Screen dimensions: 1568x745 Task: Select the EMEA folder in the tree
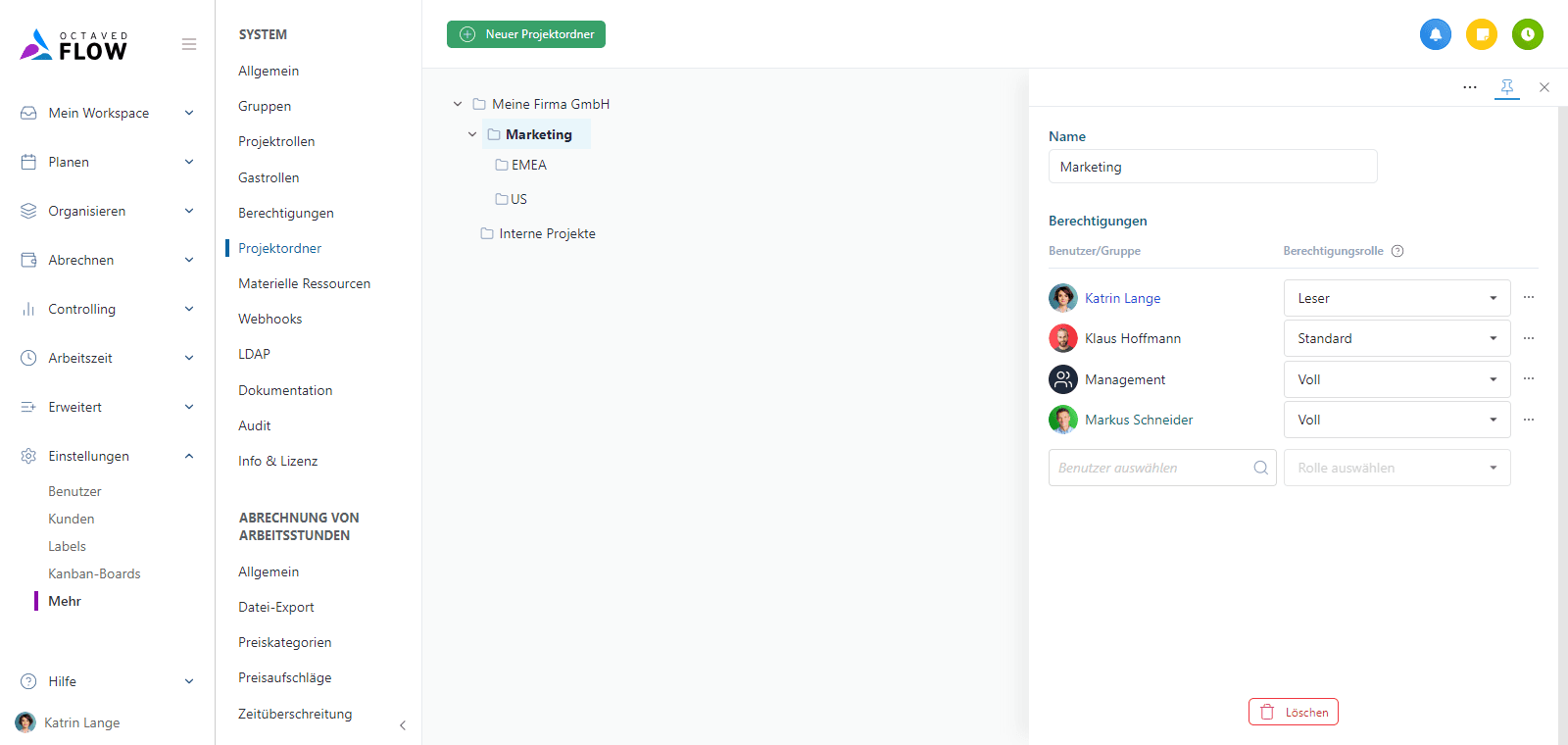point(528,165)
